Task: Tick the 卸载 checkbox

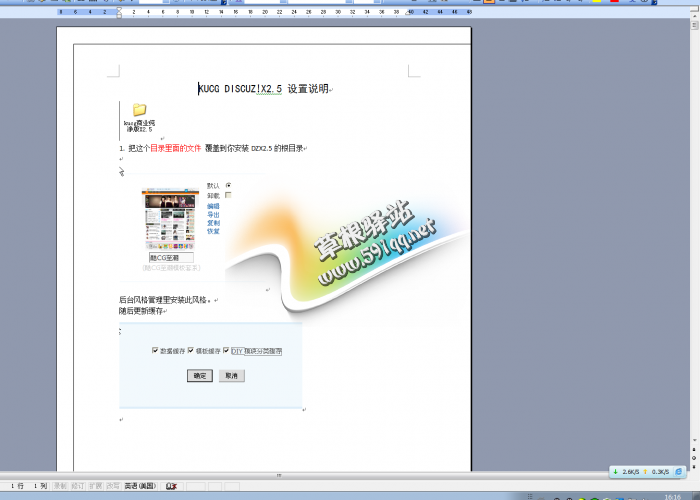Action: pyautogui.click(x=229, y=195)
